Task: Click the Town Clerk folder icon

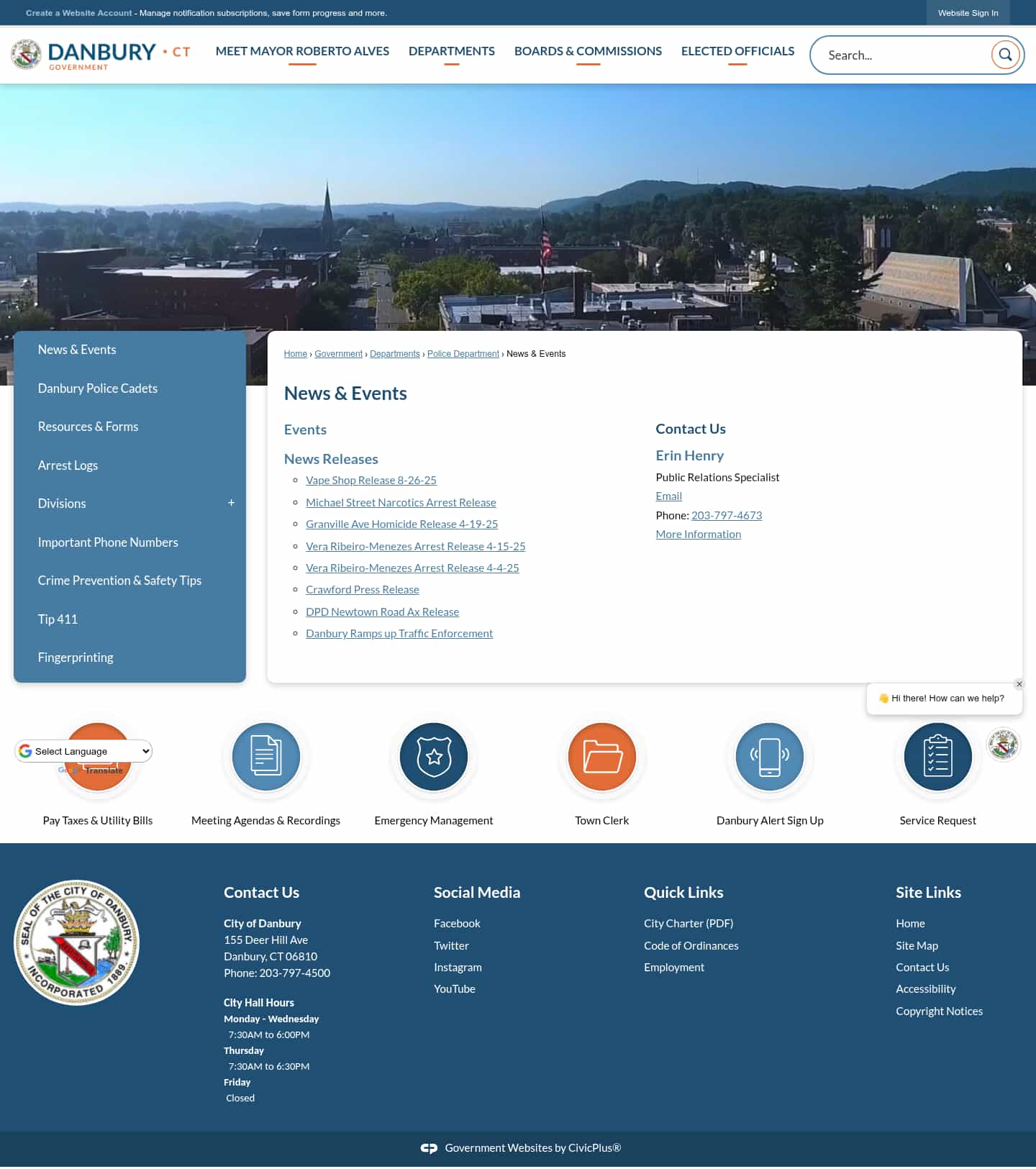Action: pyautogui.click(x=602, y=757)
